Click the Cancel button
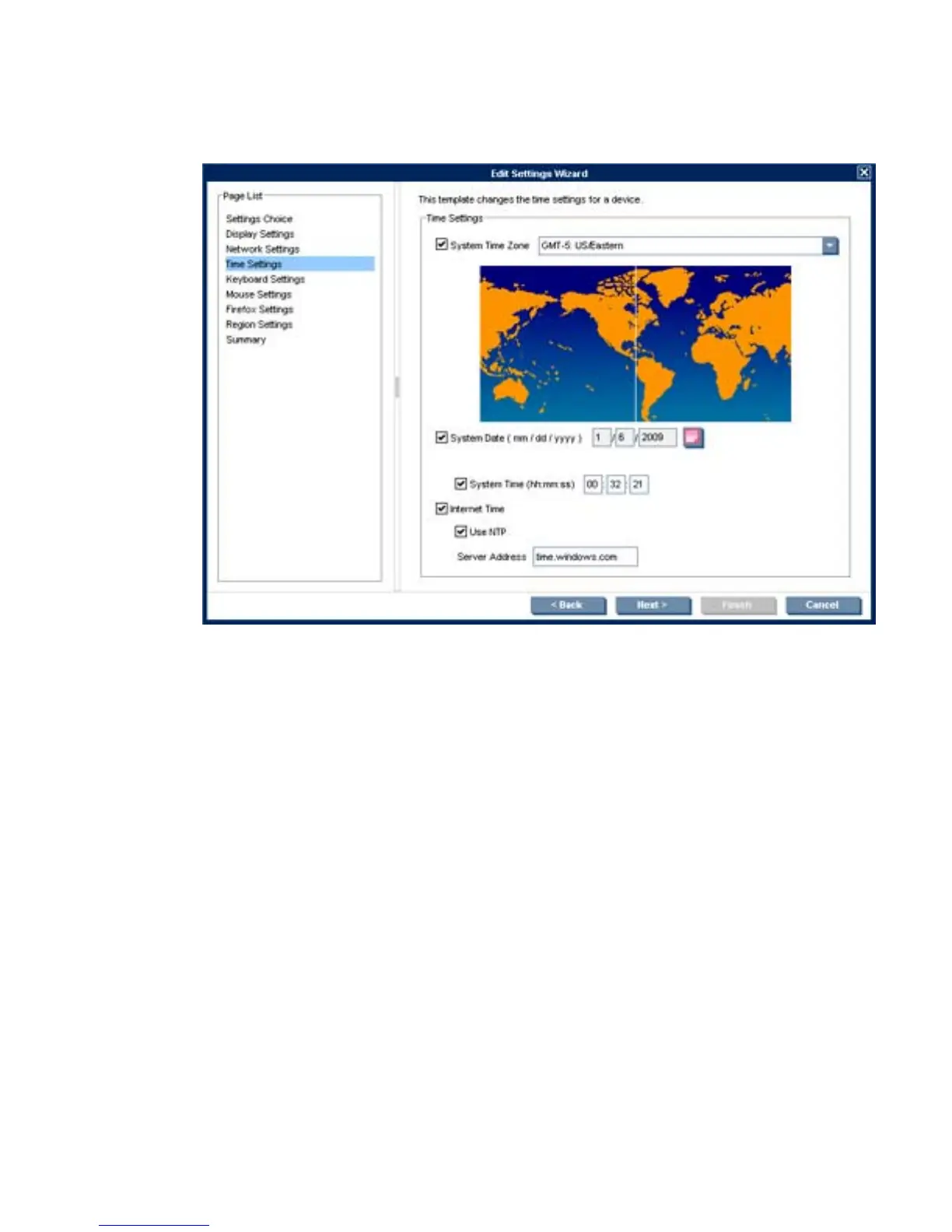The height and width of the screenshot is (1232, 952). tap(823, 605)
